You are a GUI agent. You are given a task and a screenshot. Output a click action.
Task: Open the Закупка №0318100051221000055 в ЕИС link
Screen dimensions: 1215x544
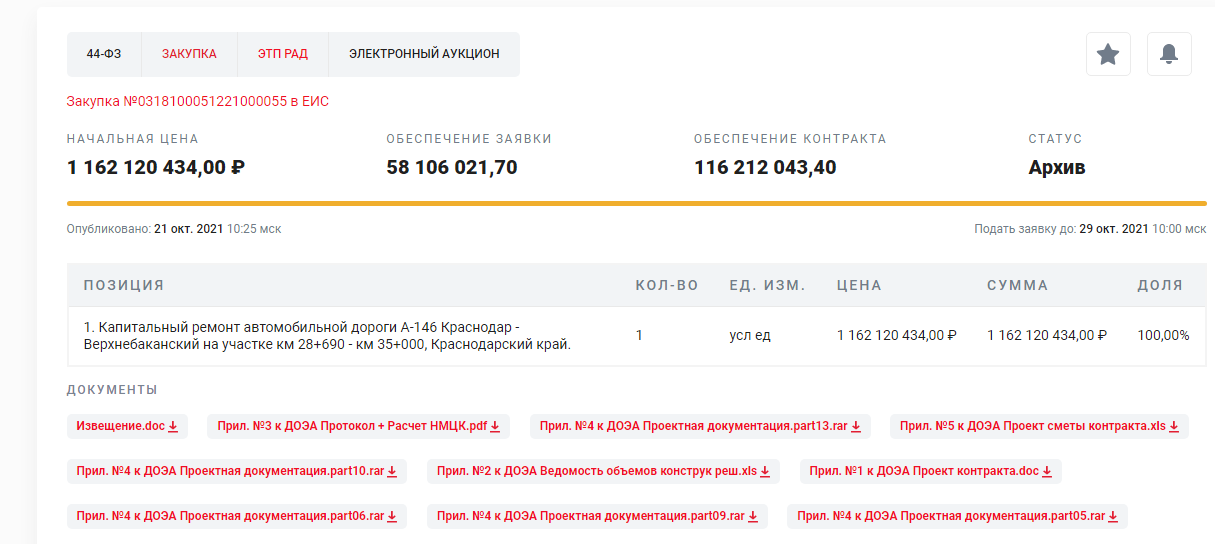197,101
